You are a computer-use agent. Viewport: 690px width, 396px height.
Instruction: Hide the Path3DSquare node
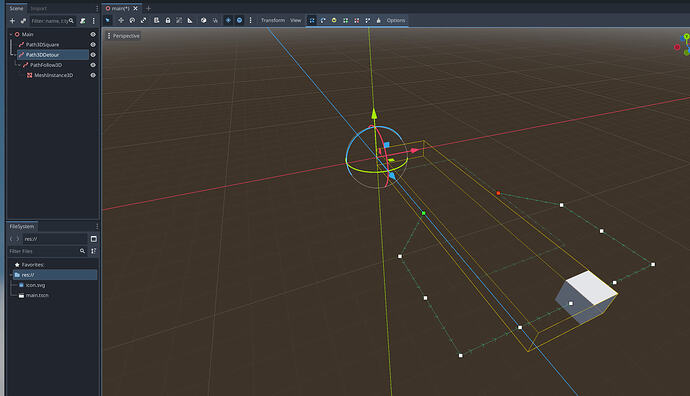[x=93, y=44]
